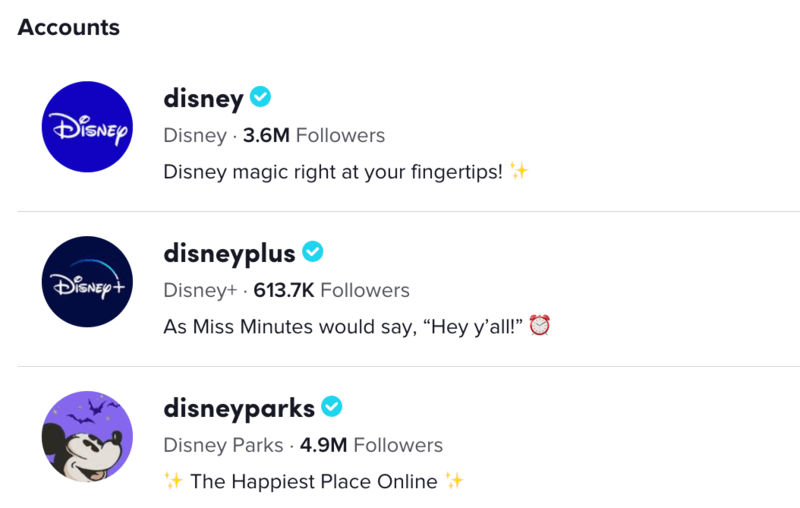This screenshot has height=508, width=800.
Task: Click the Accounts section heading
Action: coord(68,27)
